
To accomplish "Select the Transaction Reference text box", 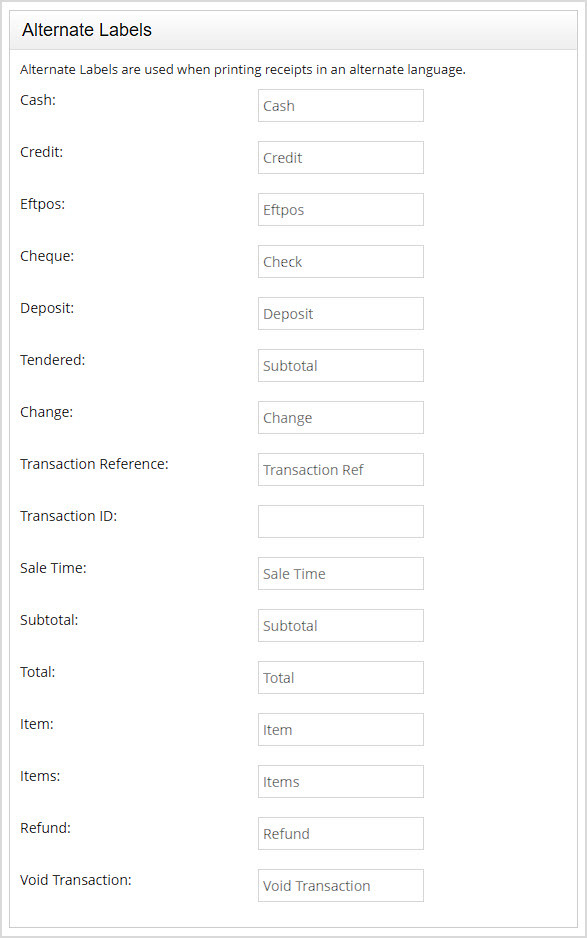I will (340, 469).
